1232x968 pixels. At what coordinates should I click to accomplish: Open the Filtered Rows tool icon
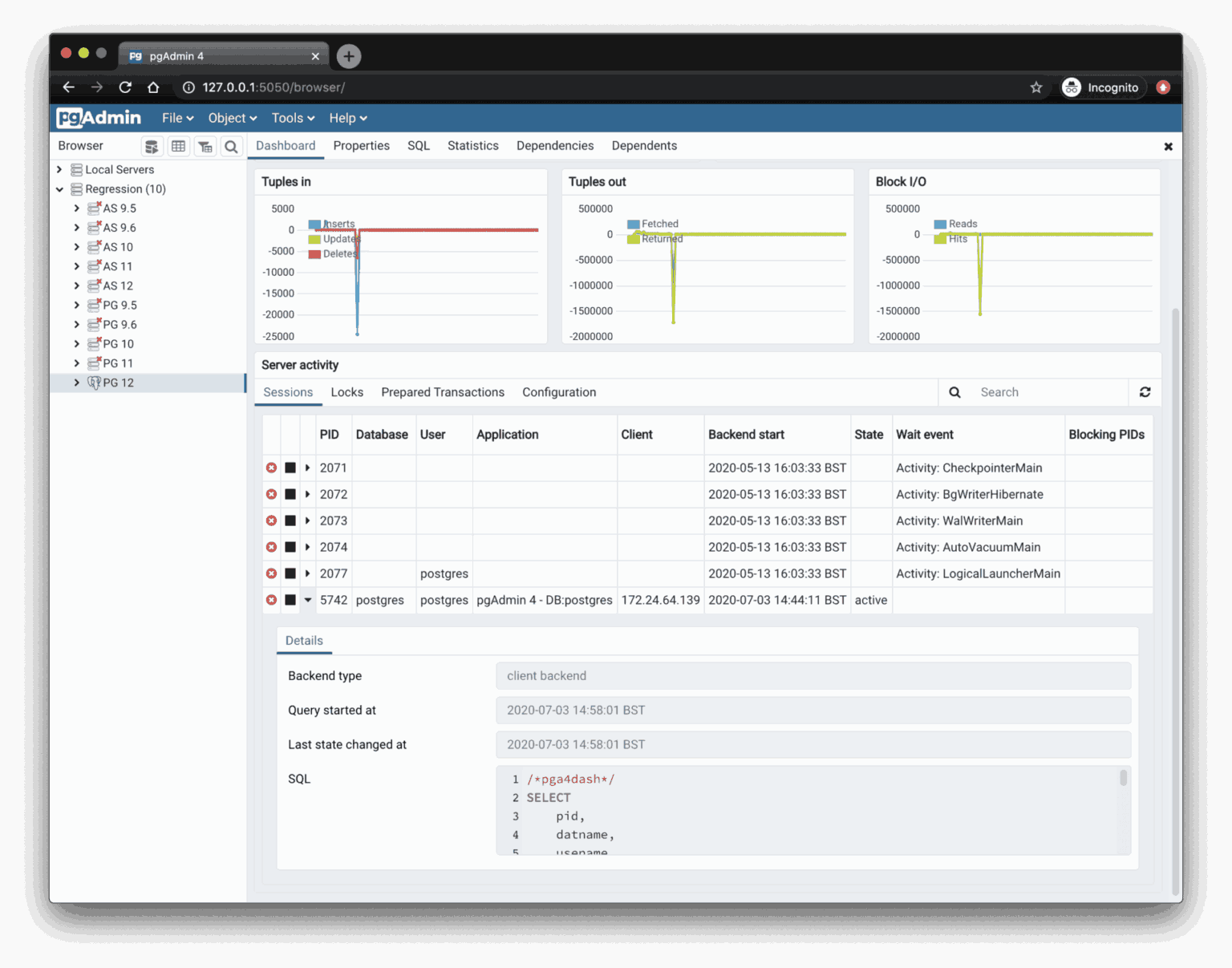tap(205, 146)
